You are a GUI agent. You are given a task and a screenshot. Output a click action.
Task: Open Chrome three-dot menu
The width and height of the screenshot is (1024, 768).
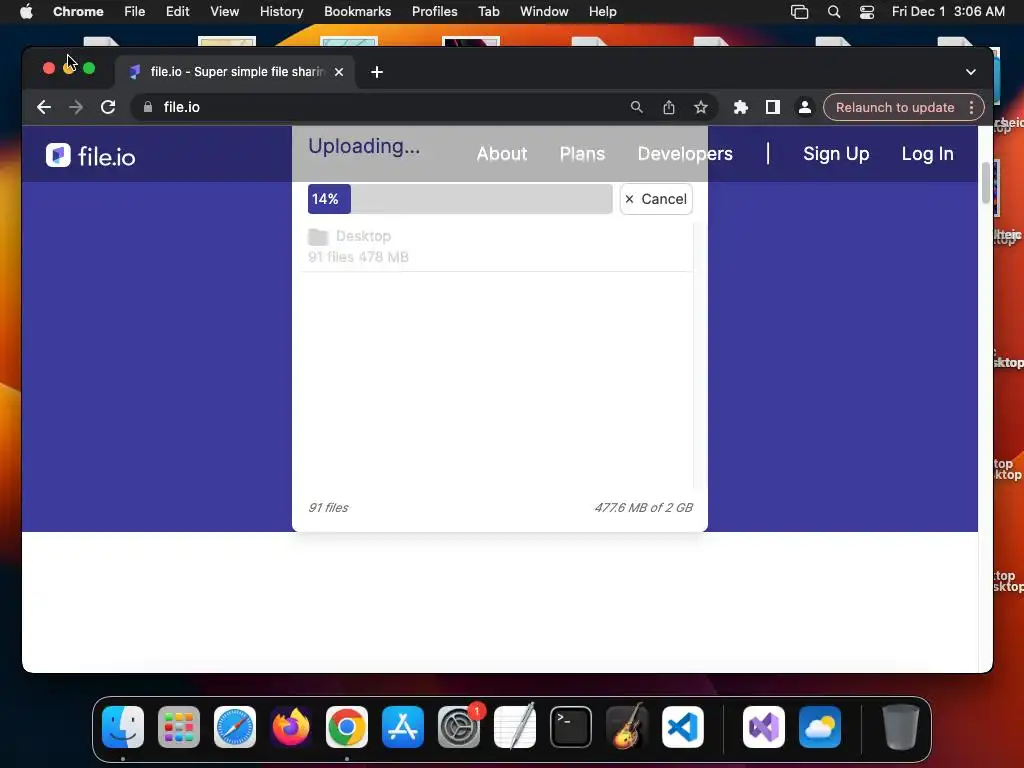click(972, 107)
